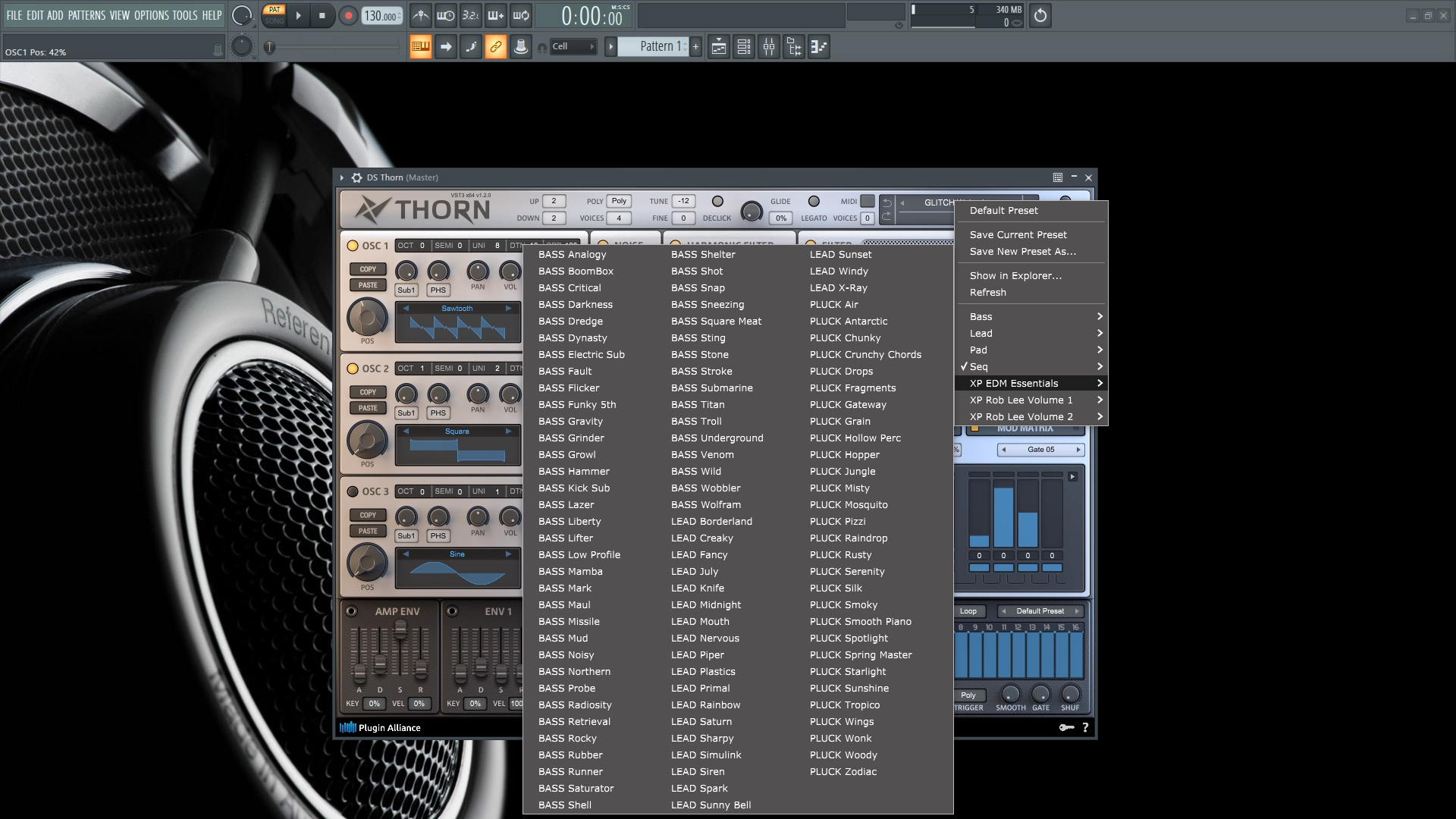Image resolution: width=1456 pixels, height=819 pixels.
Task: Toggle the Declick radio button
Action: [x=717, y=202]
